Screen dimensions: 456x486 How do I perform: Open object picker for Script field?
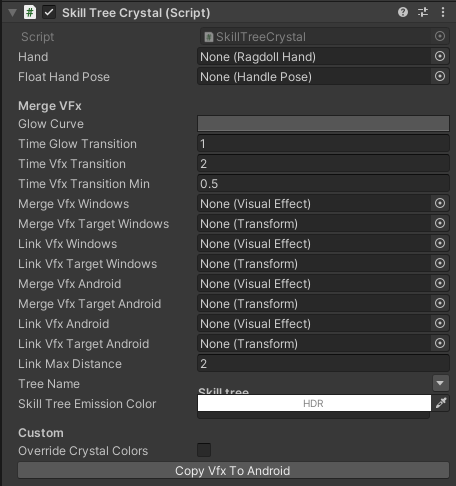pos(440,36)
